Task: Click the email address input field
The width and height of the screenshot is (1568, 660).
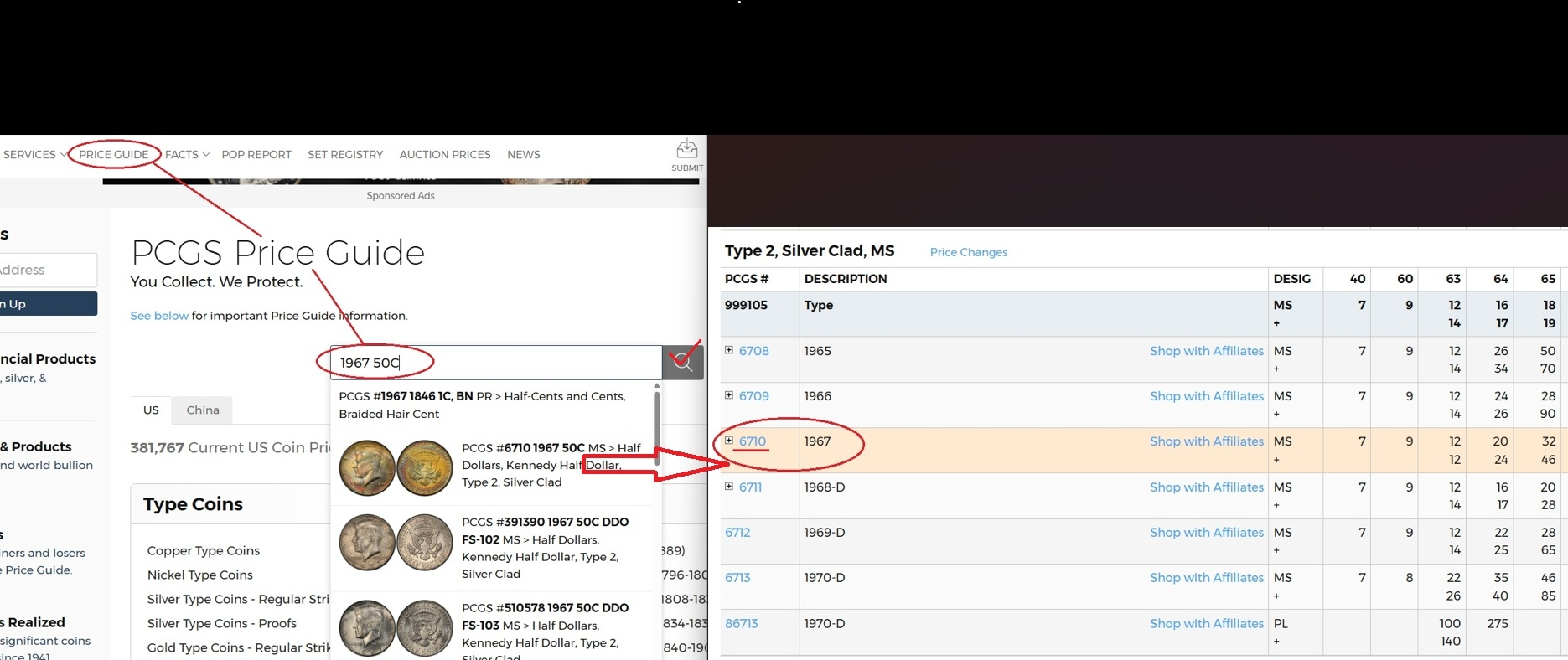Action: coord(49,270)
